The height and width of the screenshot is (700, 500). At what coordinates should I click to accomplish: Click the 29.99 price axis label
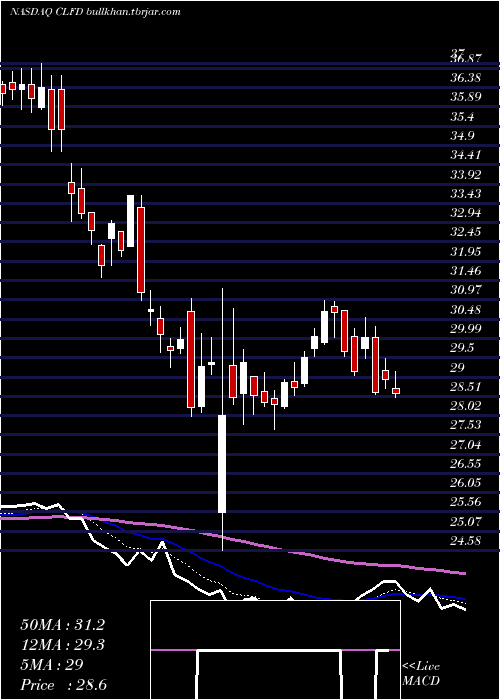[x=466, y=329]
